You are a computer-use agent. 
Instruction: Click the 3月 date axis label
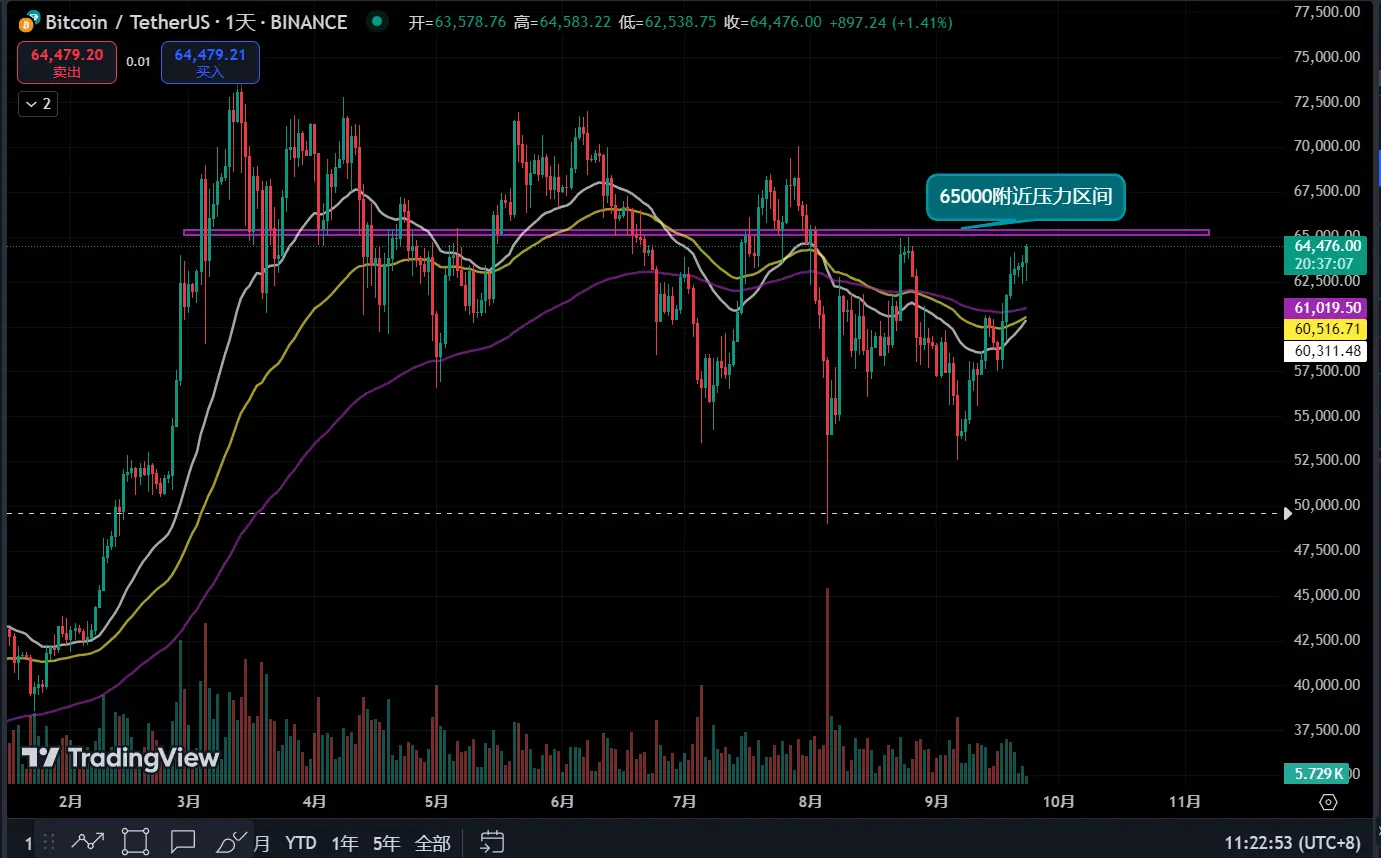click(x=187, y=802)
